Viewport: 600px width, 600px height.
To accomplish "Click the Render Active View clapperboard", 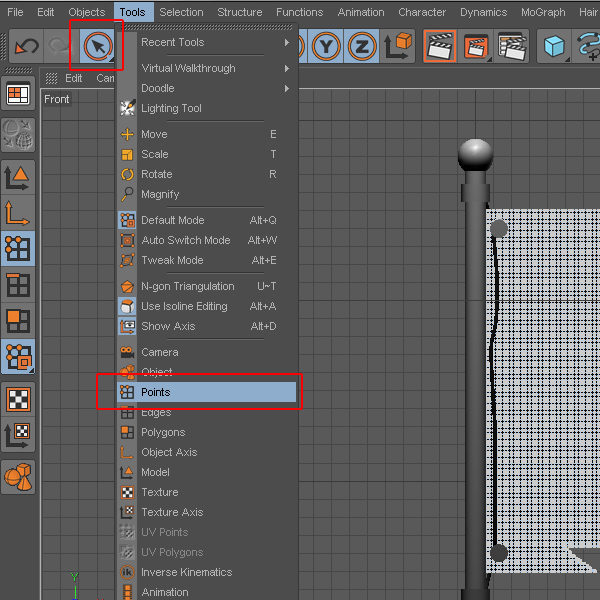I will 439,46.
